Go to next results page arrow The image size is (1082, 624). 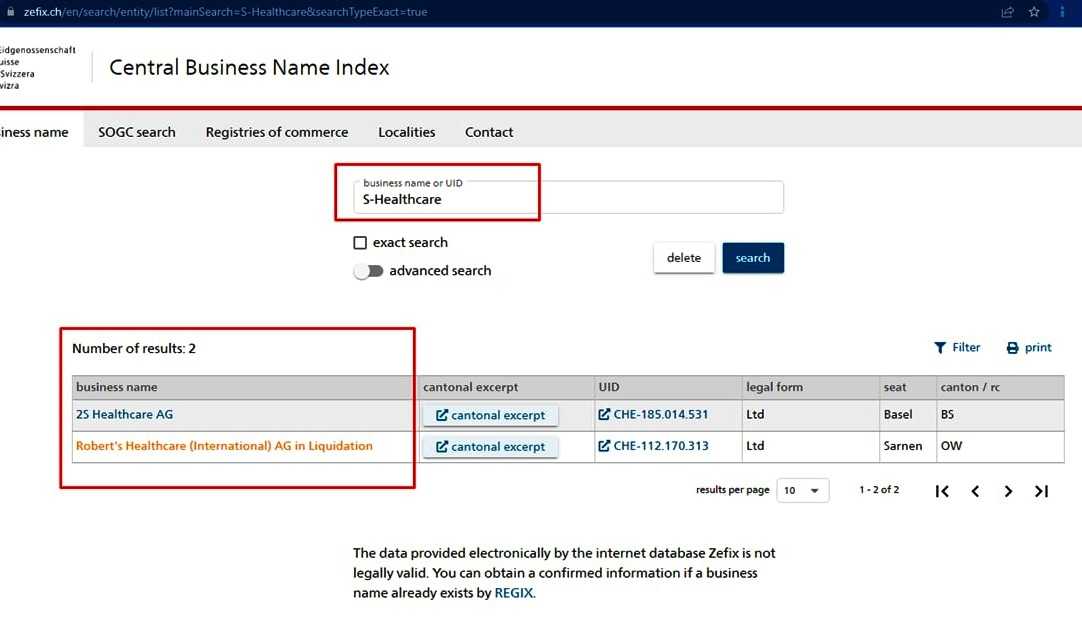(1008, 491)
